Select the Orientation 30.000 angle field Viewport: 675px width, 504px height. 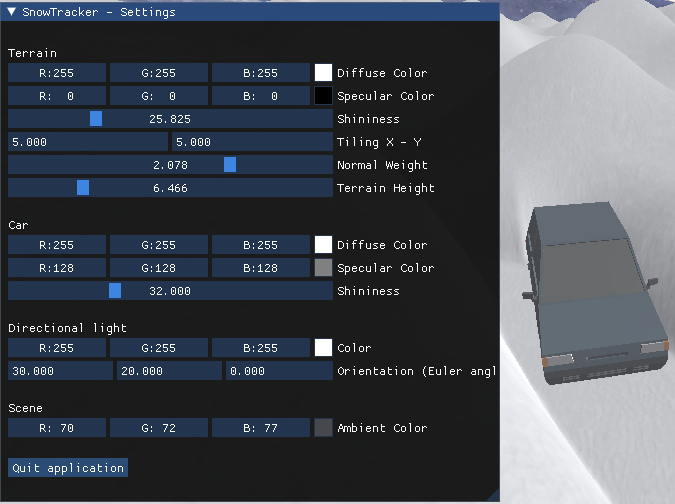coord(60,371)
